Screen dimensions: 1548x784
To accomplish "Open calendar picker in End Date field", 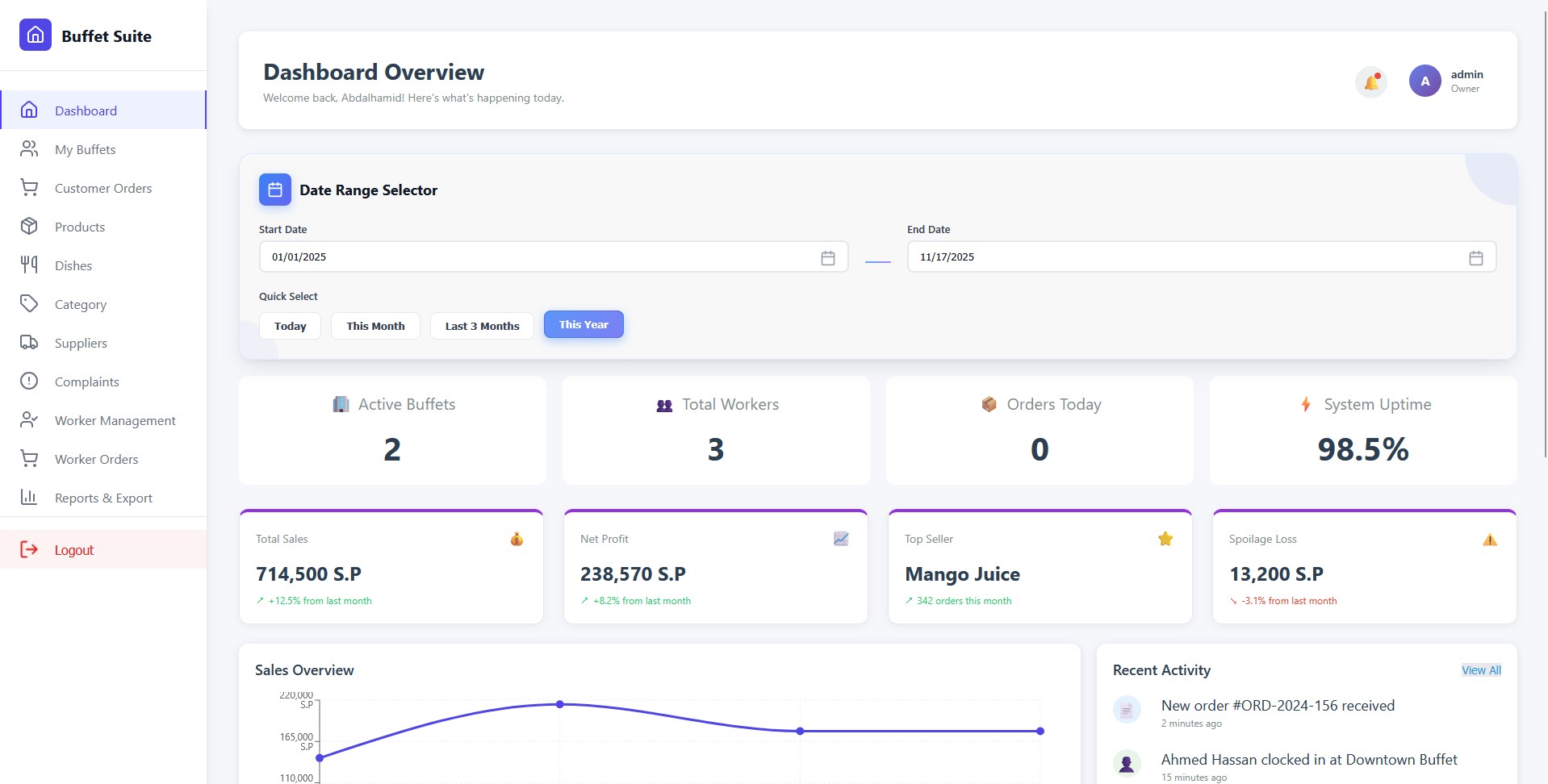I will click(x=1475, y=258).
